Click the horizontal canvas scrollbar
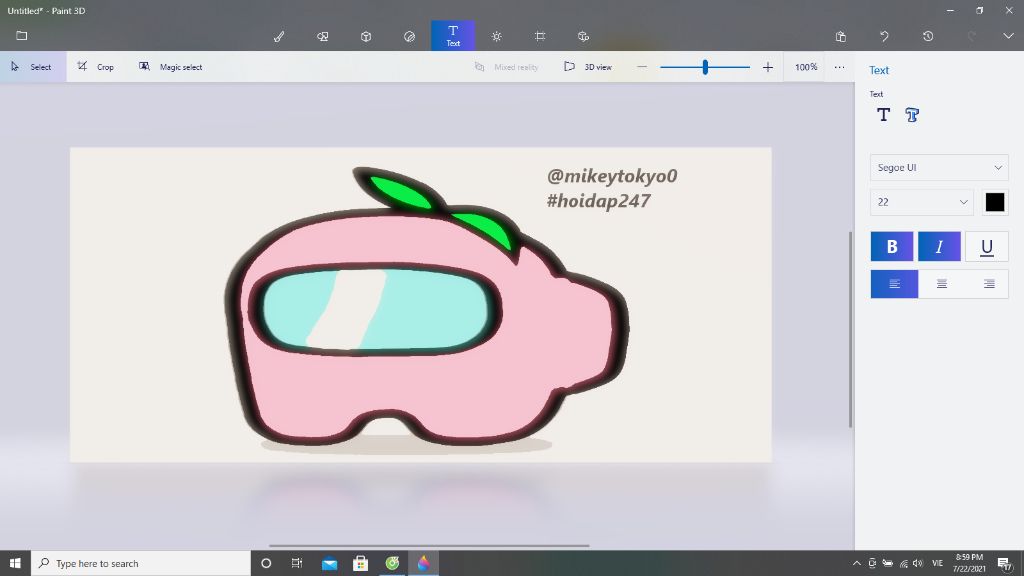This screenshot has height=576, width=1024. 429,545
